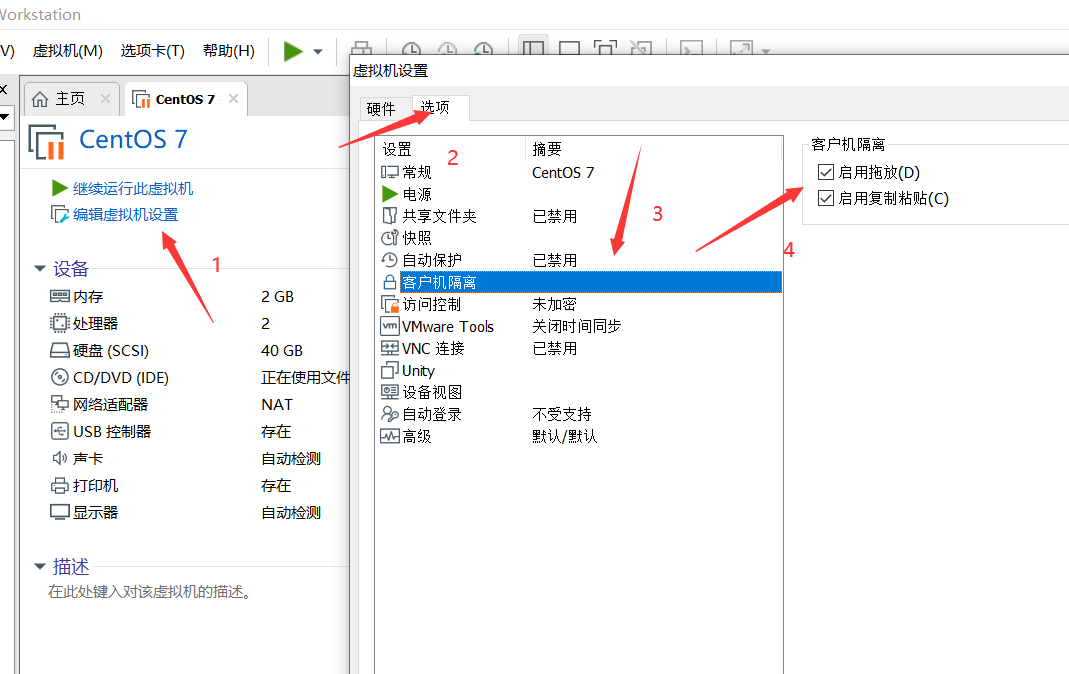Click the CentOS 7 logo above the summary
1069x674 pixels.
pyautogui.click(x=46, y=143)
